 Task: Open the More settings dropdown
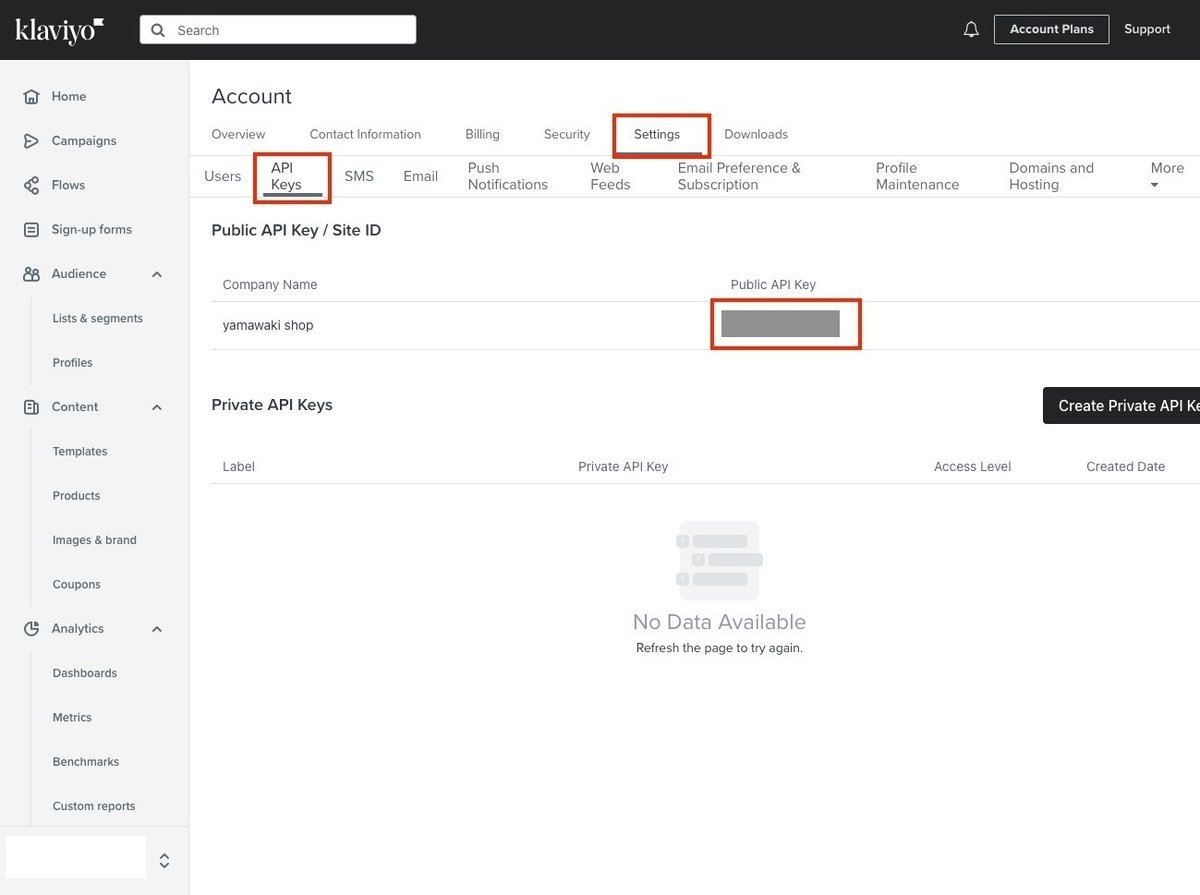coord(1167,176)
